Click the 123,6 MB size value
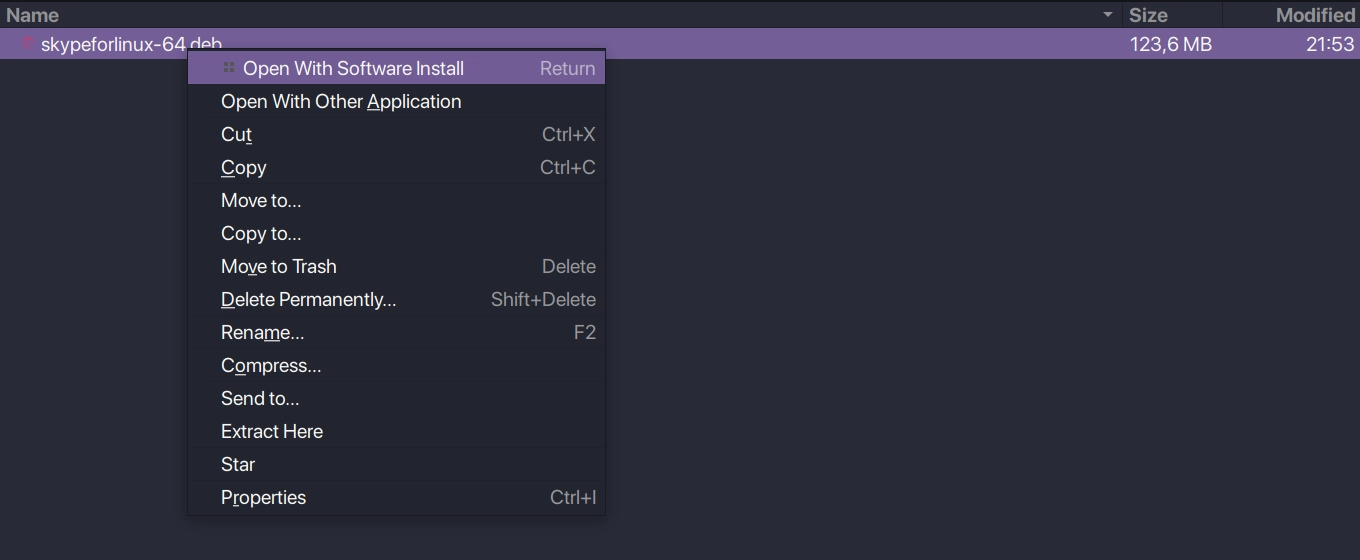Screen dimensions: 1360x560 [1170, 44]
